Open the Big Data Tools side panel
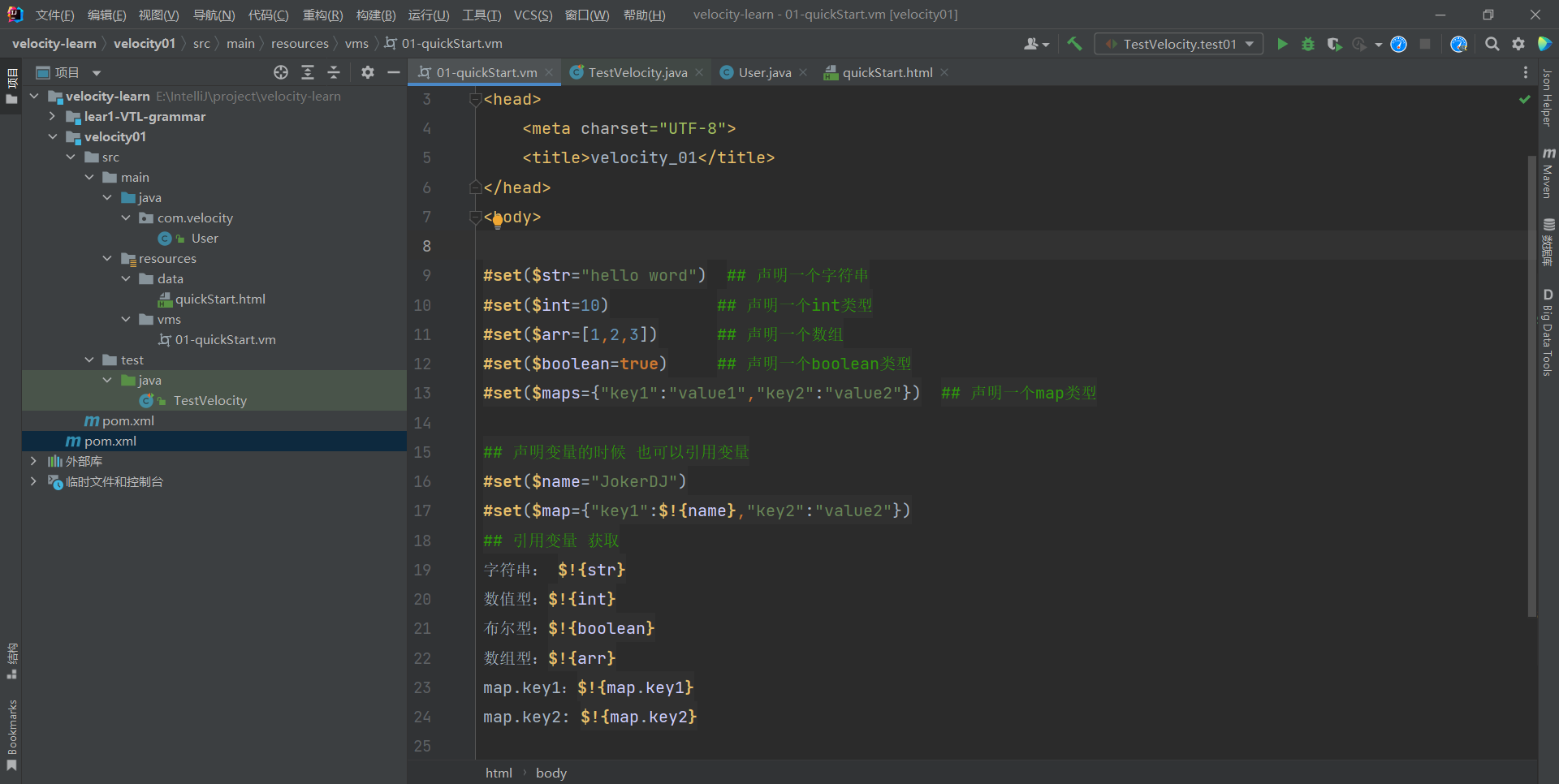1559x784 pixels. [x=1548, y=332]
